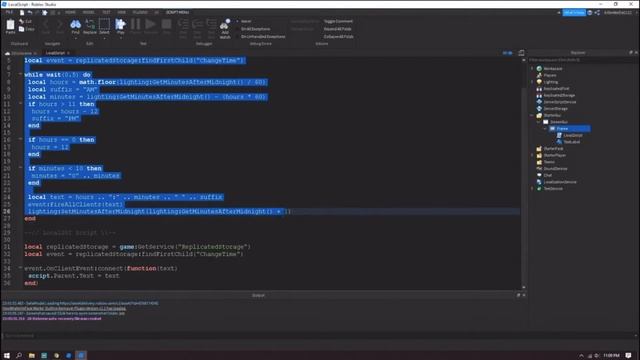Click the LocalScript icon in Explorer tree

click(559, 135)
